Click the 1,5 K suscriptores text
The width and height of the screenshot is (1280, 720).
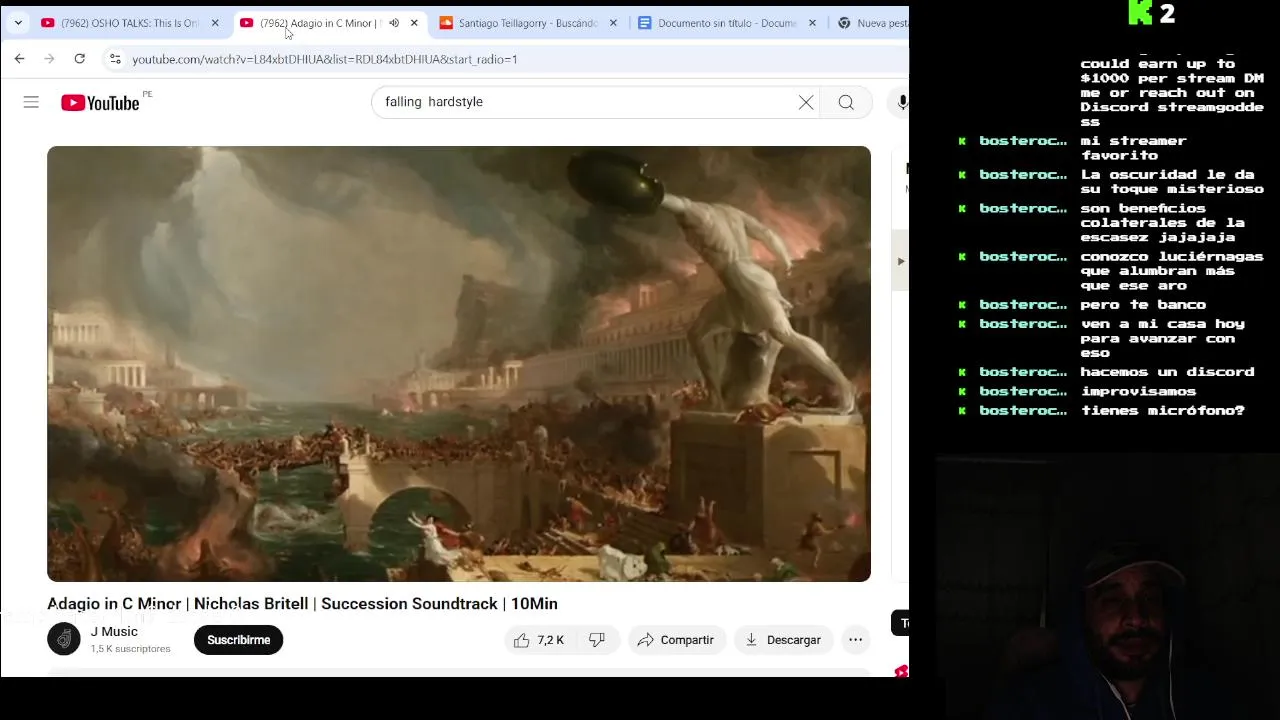click(x=130, y=649)
